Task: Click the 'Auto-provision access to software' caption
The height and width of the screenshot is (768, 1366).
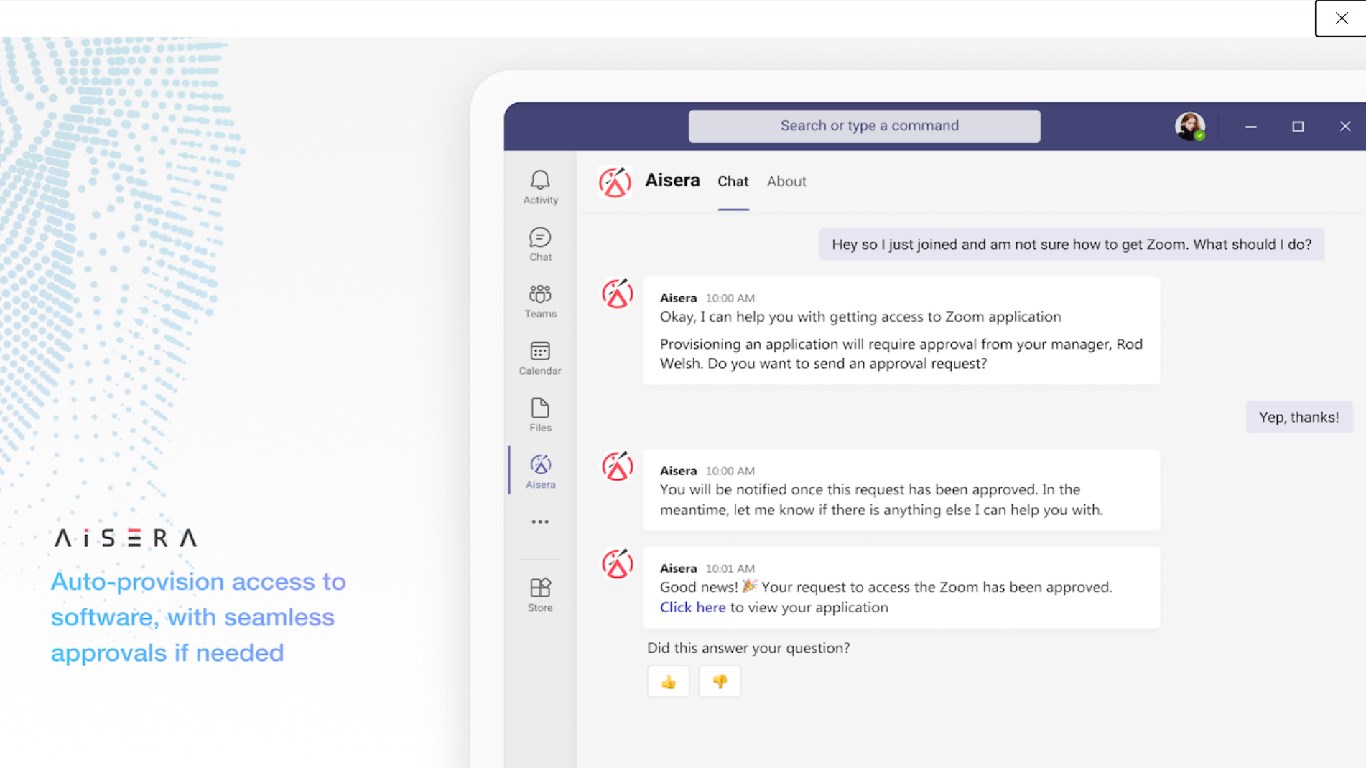Action: [198, 617]
